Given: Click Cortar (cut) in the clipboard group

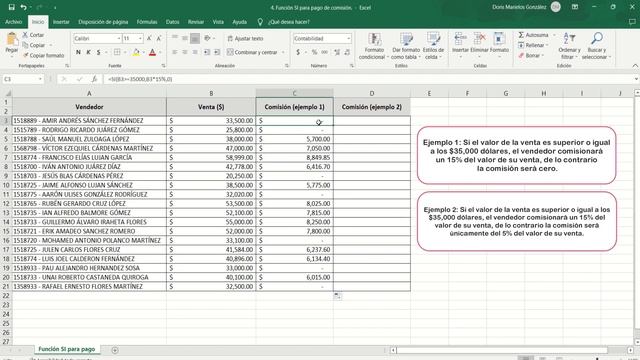Looking at the screenshot, I should (x=33, y=35).
